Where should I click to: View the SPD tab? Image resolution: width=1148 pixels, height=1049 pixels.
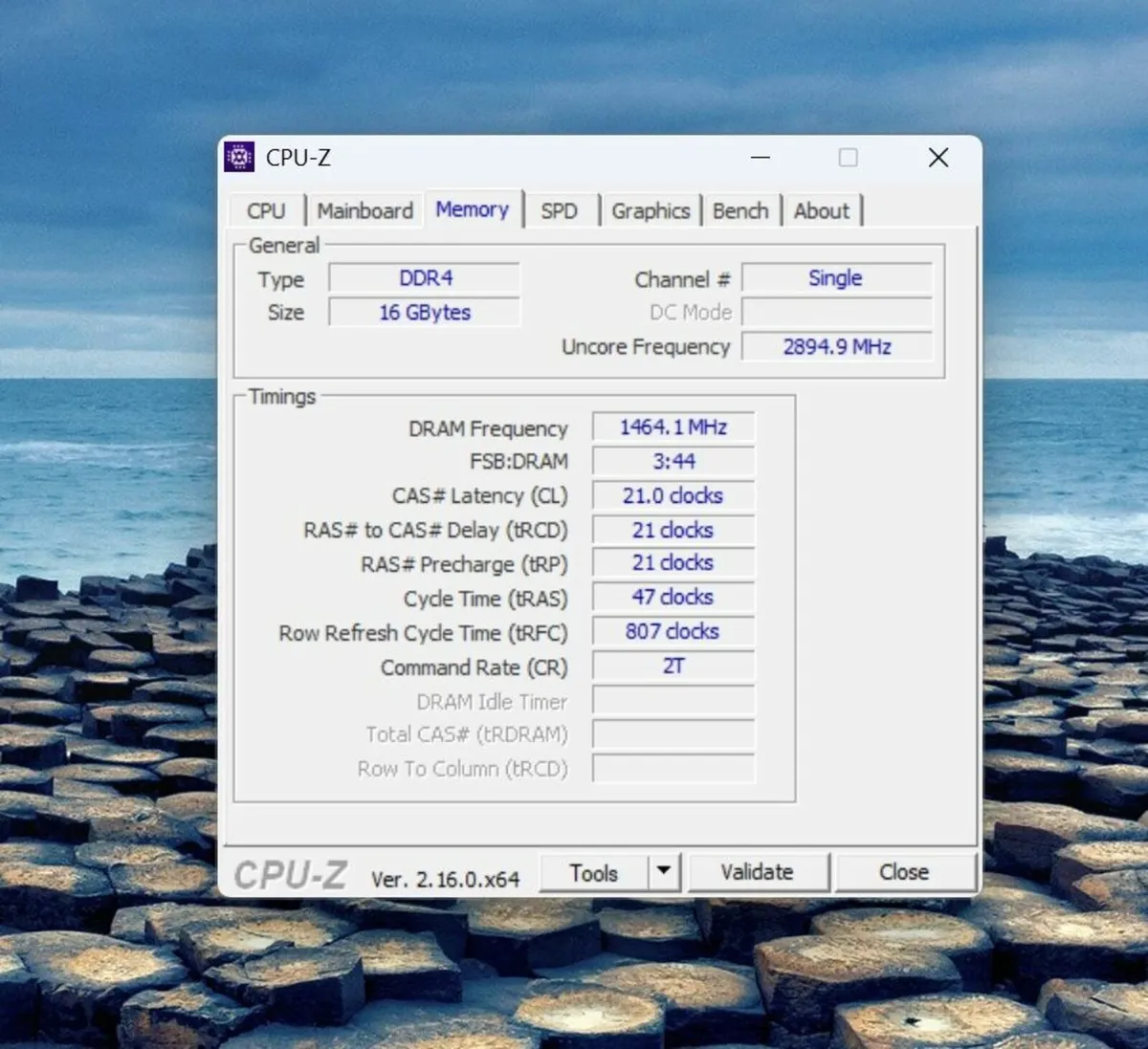click(x=560, y=209)
